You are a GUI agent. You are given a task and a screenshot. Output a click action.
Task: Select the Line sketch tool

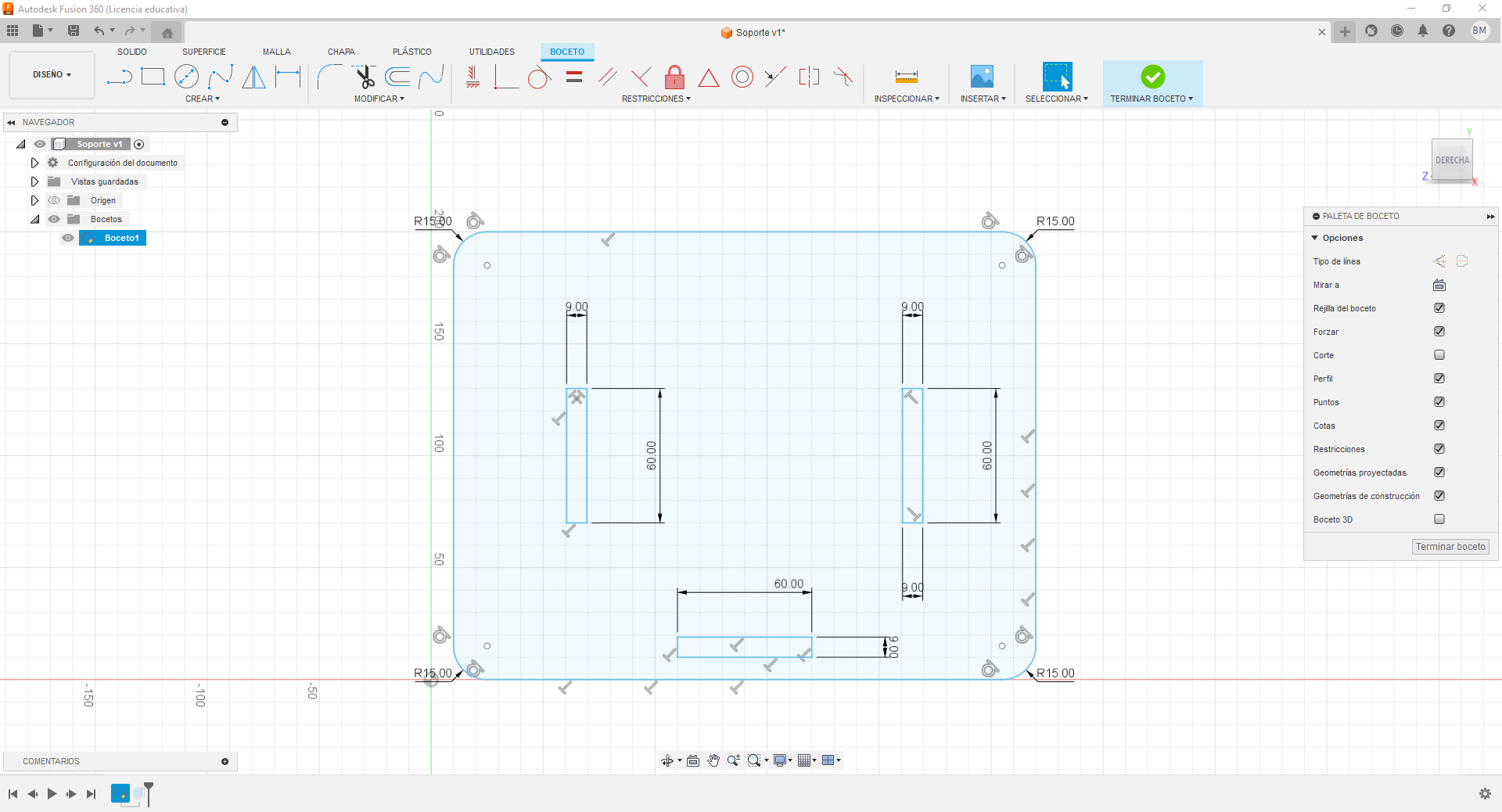click(119, 77)
